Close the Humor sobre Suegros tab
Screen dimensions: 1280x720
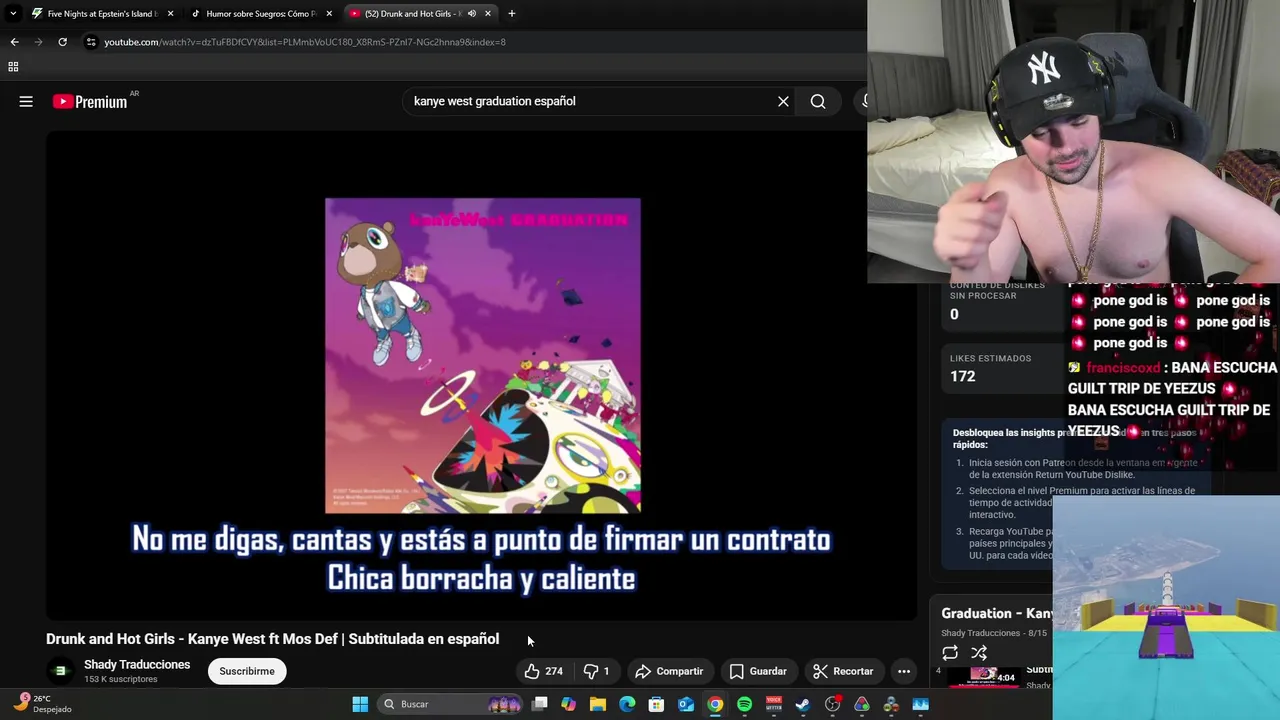(x=329, y=14)
